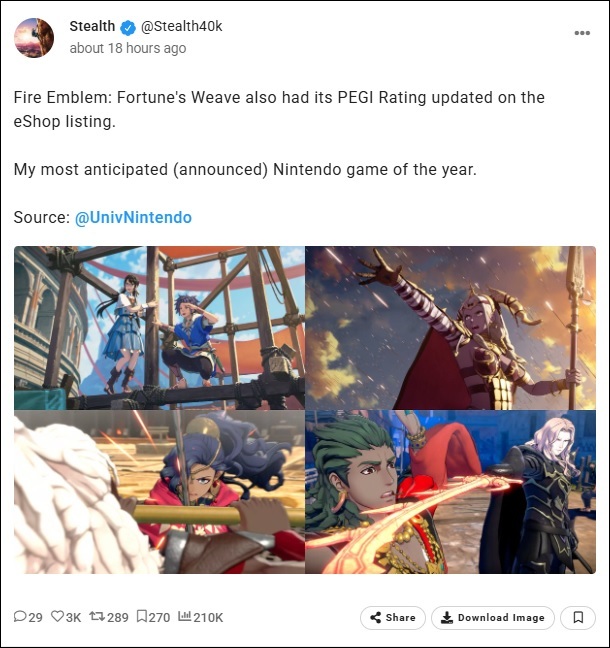
Task: Open the @UnivNintendo source link
Action: coord(133,217)
